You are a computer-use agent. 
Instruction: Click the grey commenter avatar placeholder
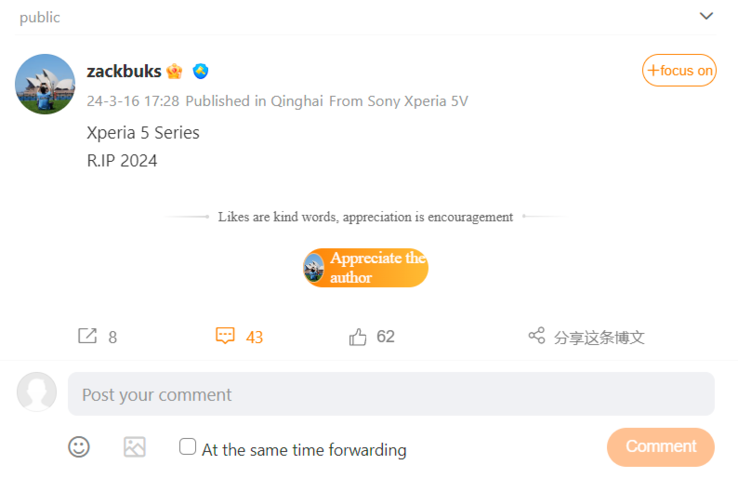[37, 392]
